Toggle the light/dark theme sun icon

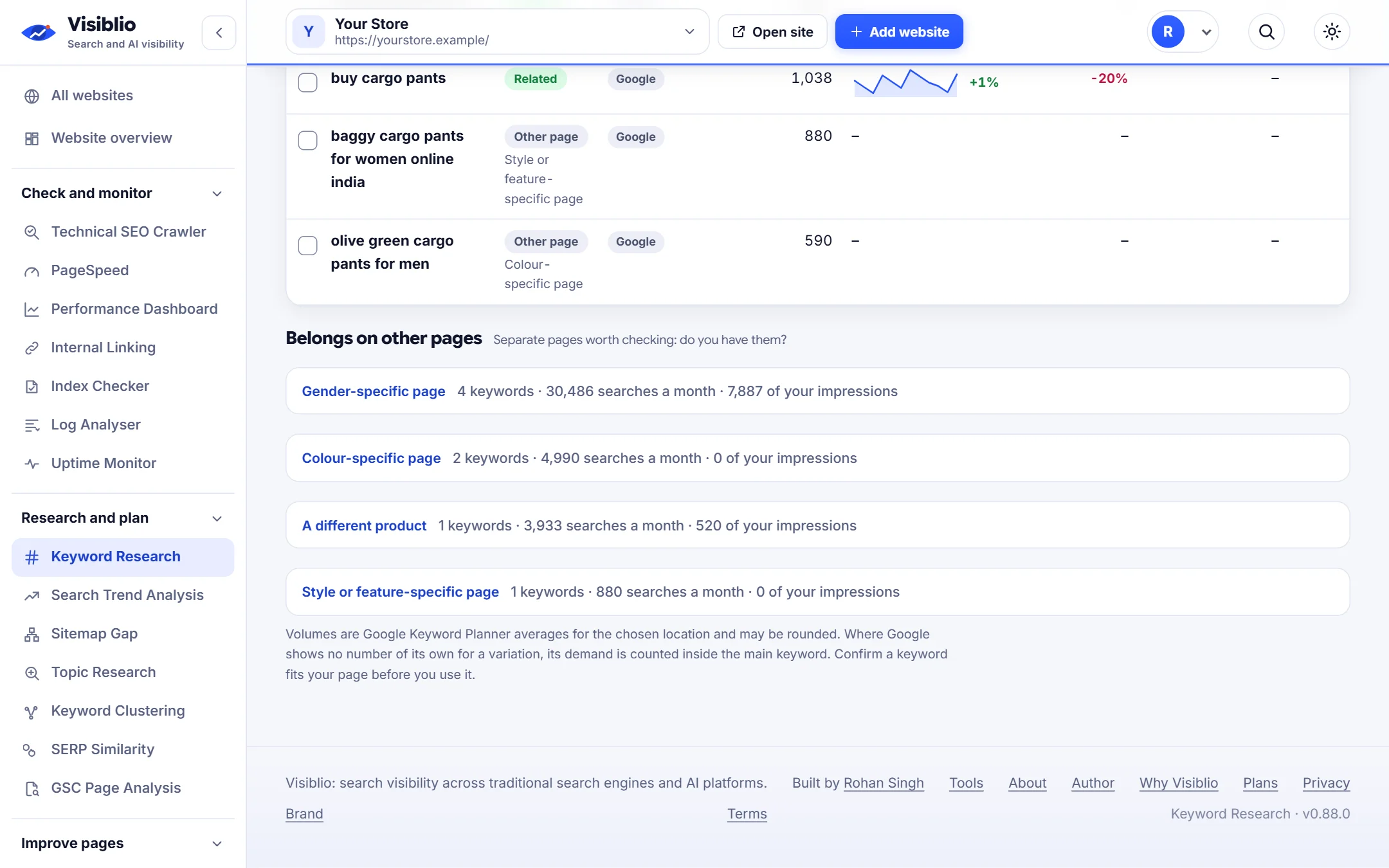click(1332, 32)
